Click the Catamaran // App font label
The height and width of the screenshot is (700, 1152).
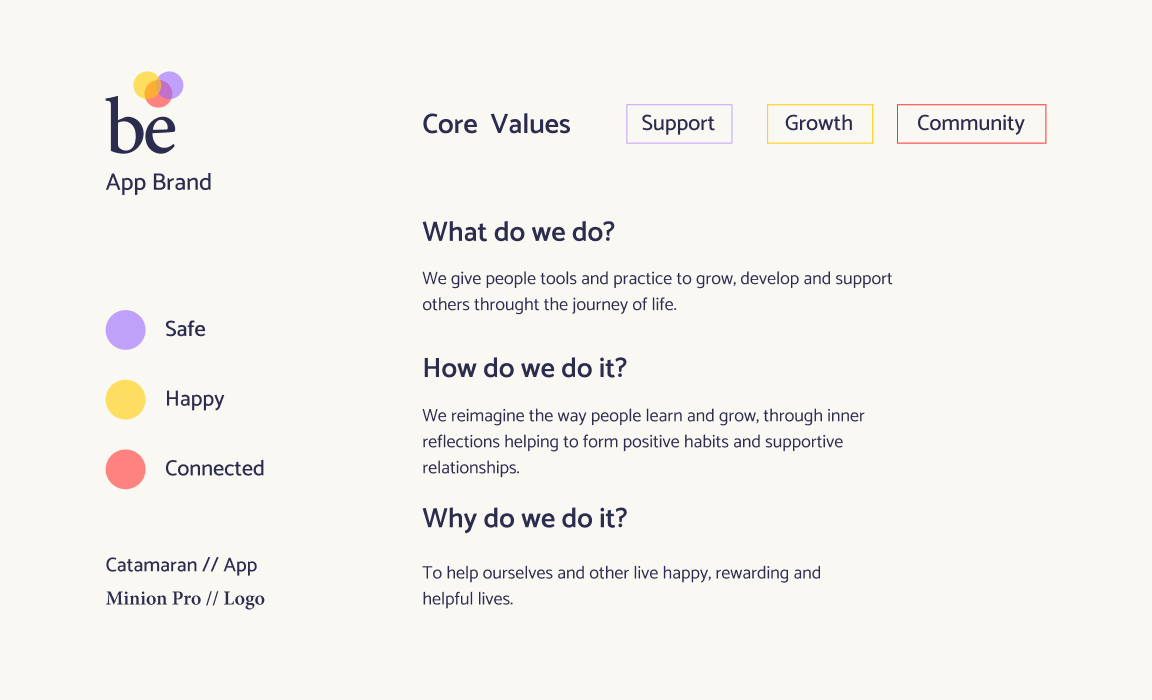click(x=181, y=565)
